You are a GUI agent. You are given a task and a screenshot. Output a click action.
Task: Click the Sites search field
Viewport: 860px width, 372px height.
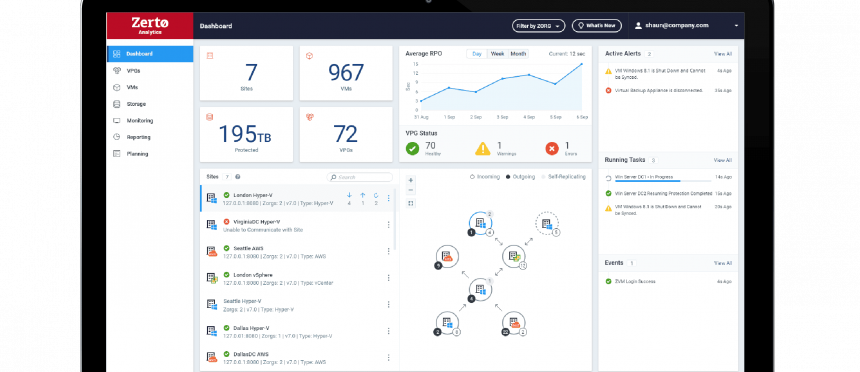360,177
